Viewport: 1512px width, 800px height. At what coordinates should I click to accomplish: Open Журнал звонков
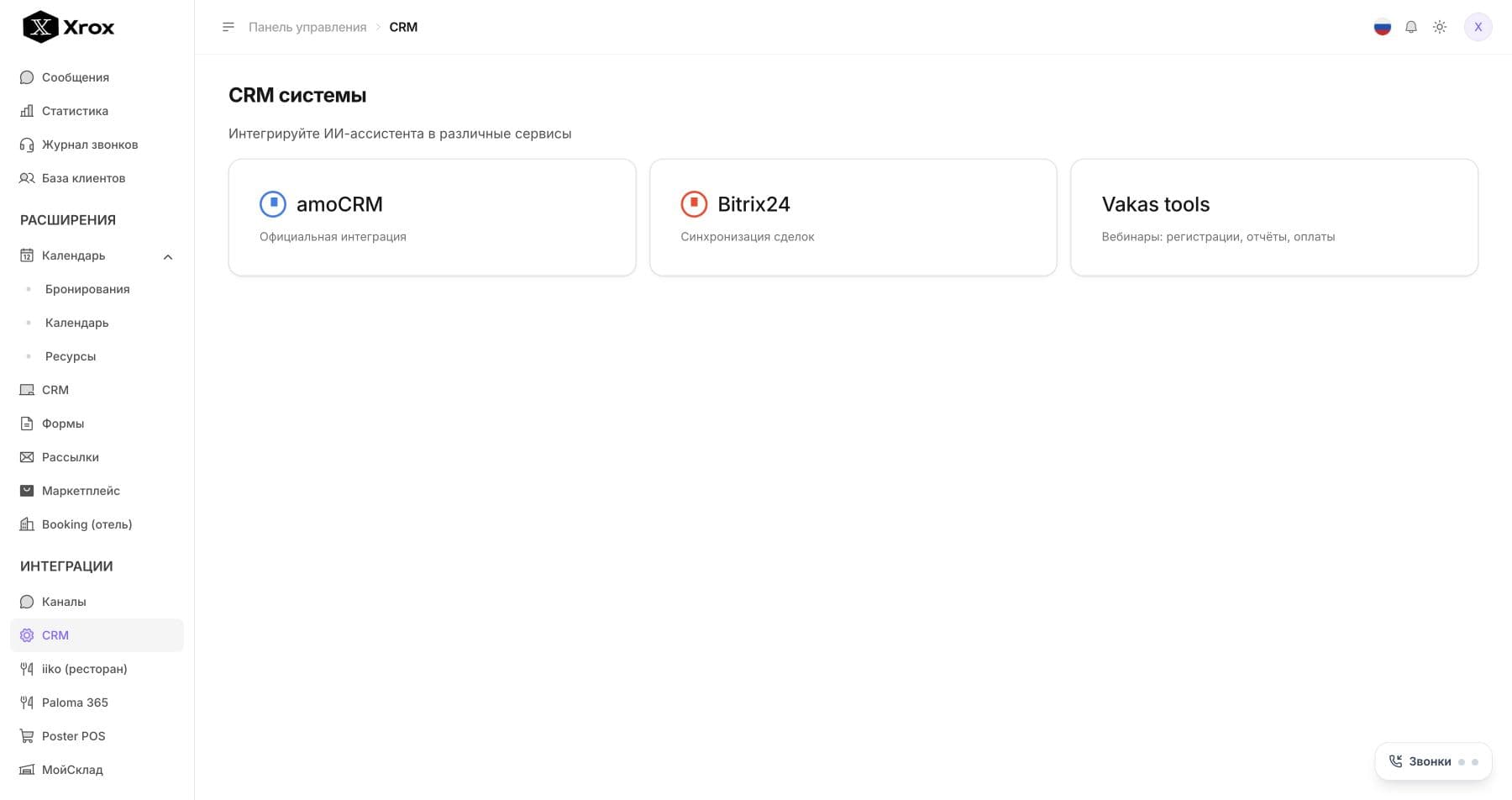(90, 145)
